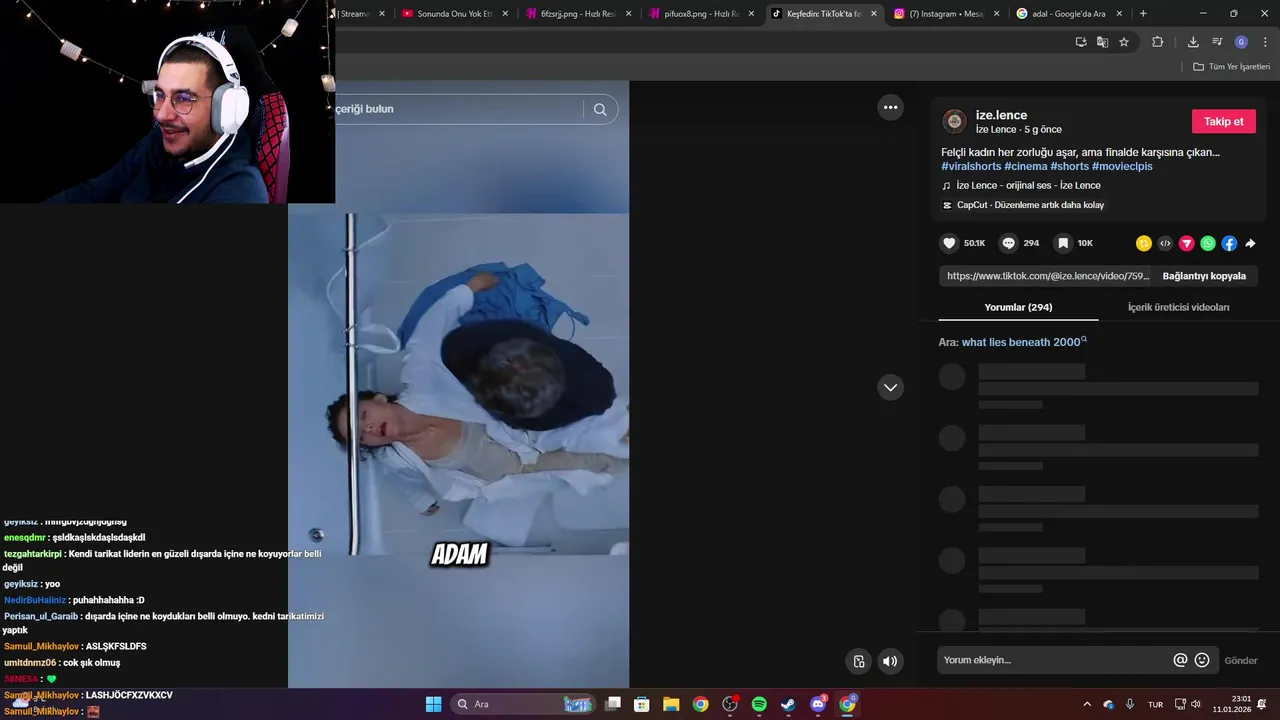Translate this page icon
This screenshot has height=720, width=1280.
[x=1102, y=42]
